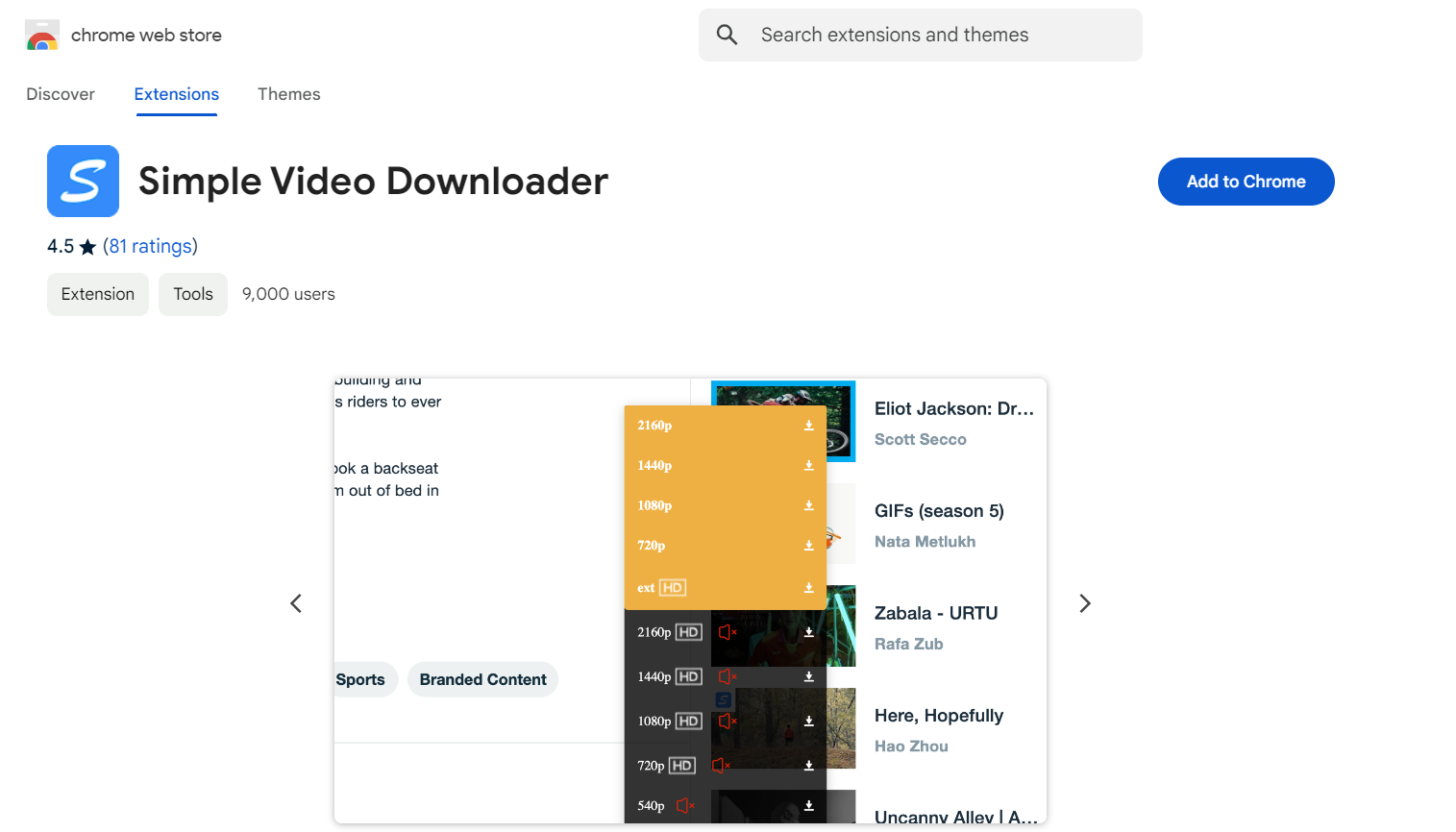Open the Discover tab

click(61, 94)
